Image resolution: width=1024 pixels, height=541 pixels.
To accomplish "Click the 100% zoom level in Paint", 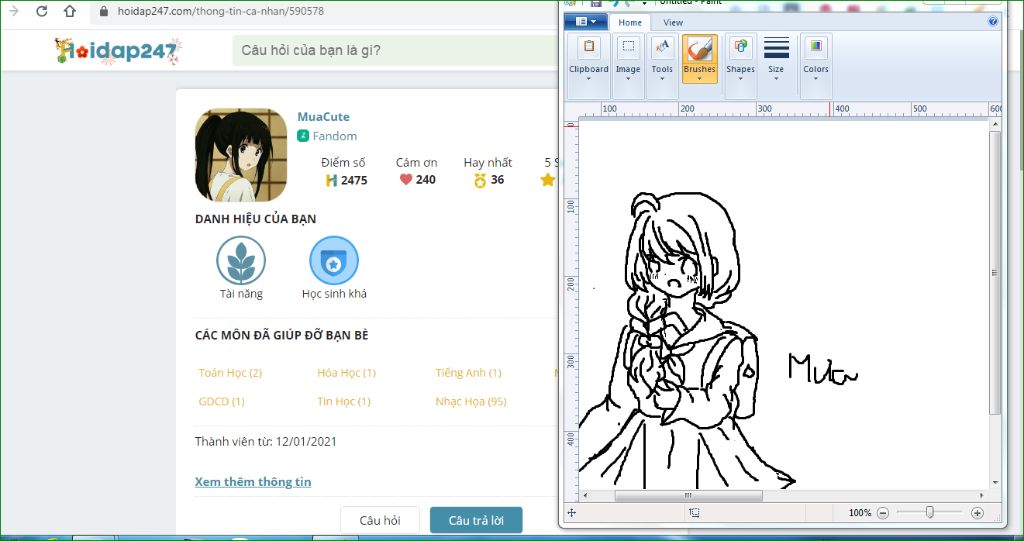I will pos(859,513).
